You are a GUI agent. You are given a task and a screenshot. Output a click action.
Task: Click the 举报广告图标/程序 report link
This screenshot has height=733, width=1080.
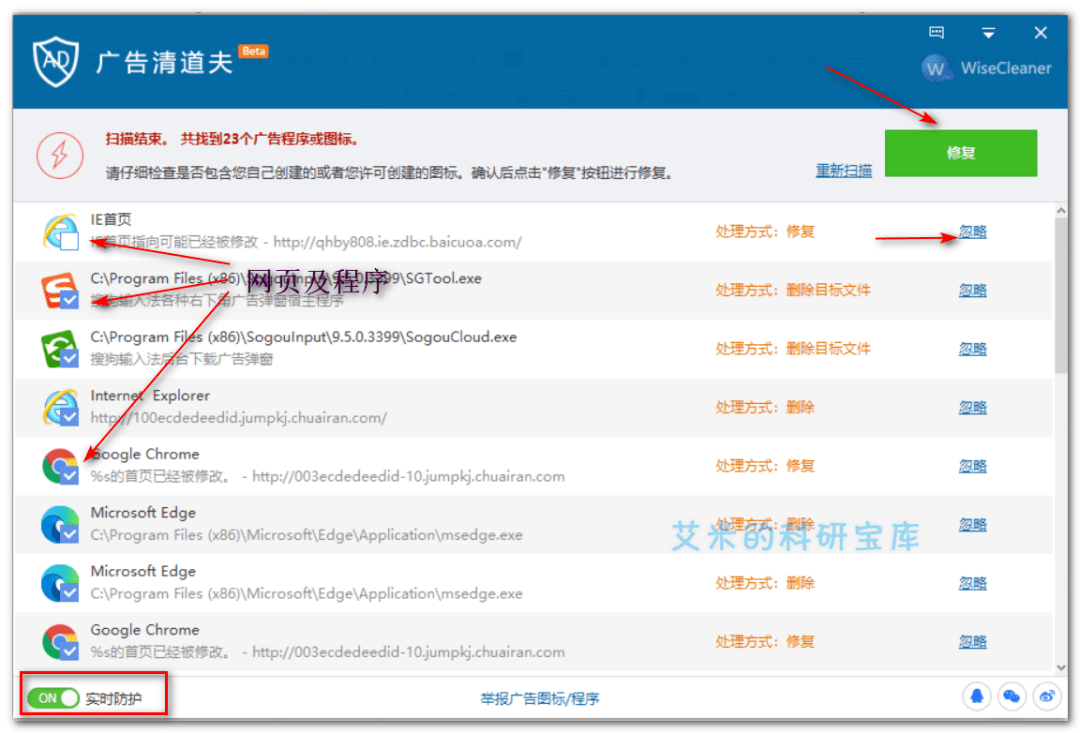539,699
